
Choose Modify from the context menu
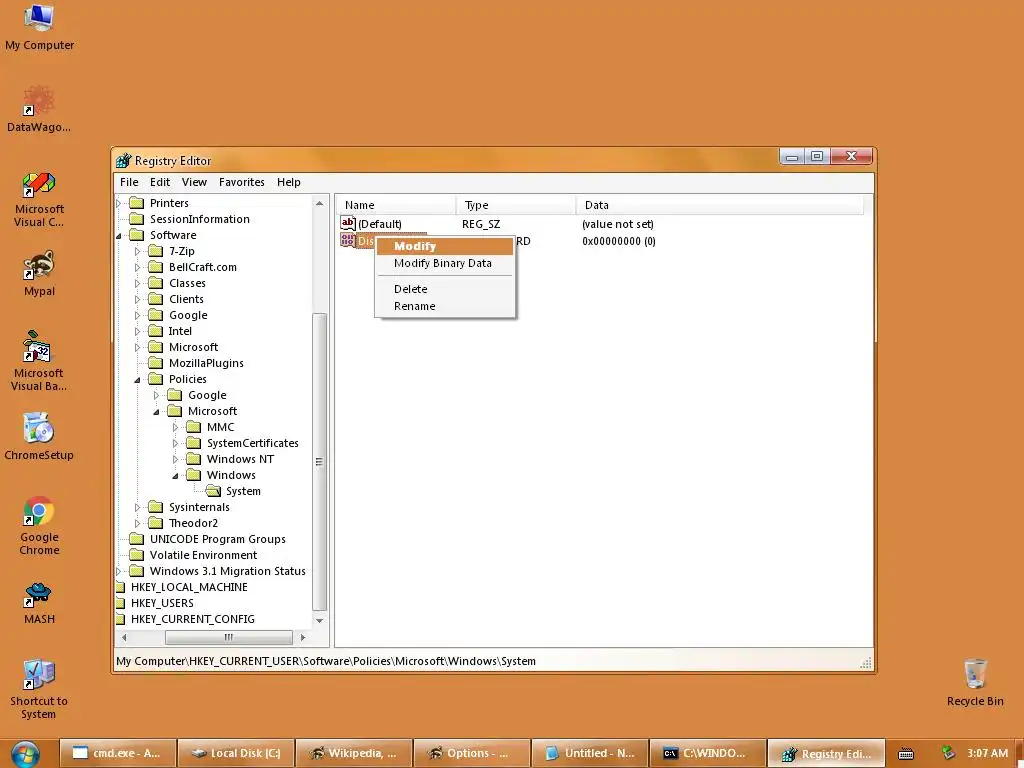click(x=445, y=246)
